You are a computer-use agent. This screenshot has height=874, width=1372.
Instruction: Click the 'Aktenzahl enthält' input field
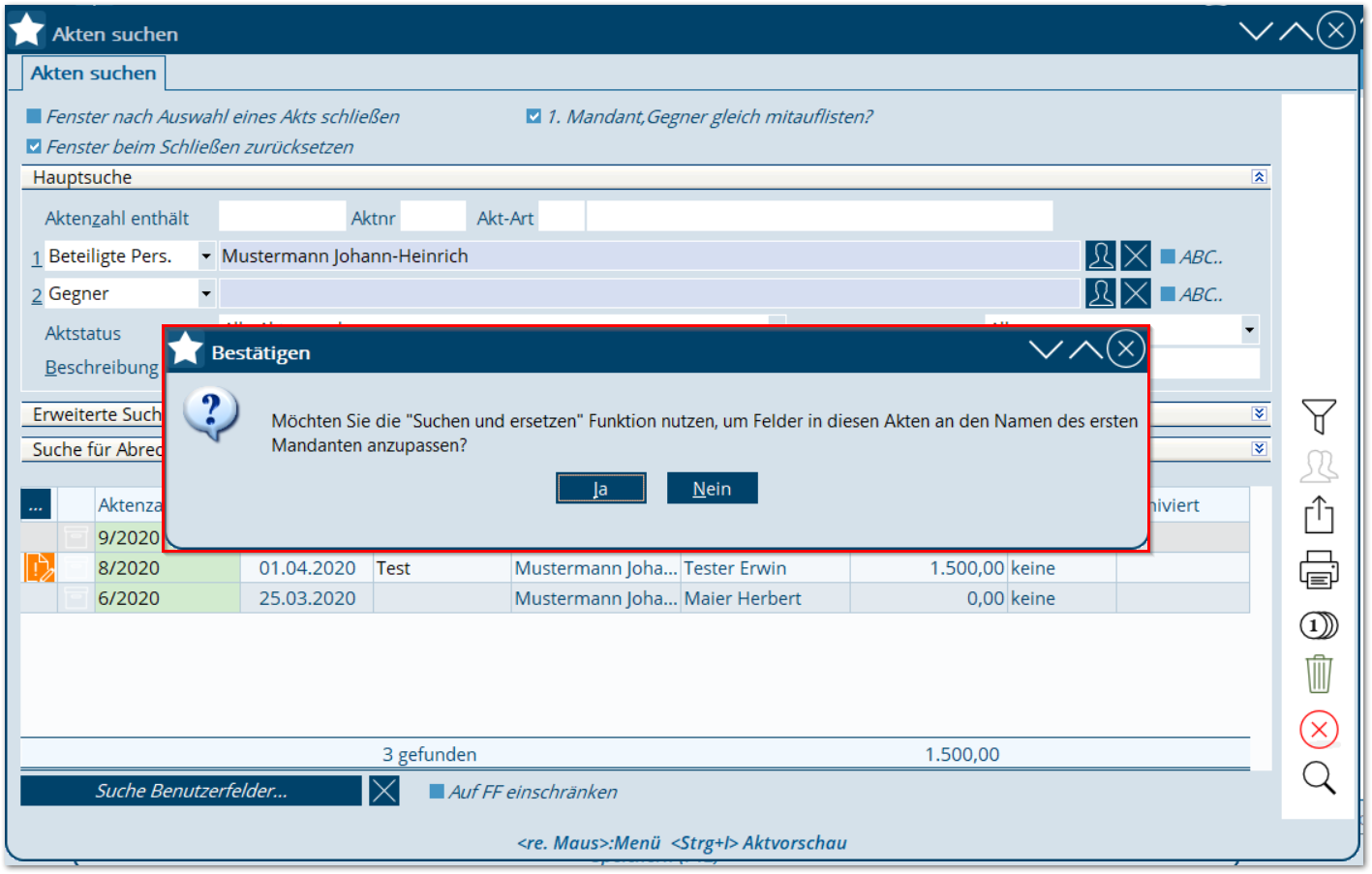[282, 217]
